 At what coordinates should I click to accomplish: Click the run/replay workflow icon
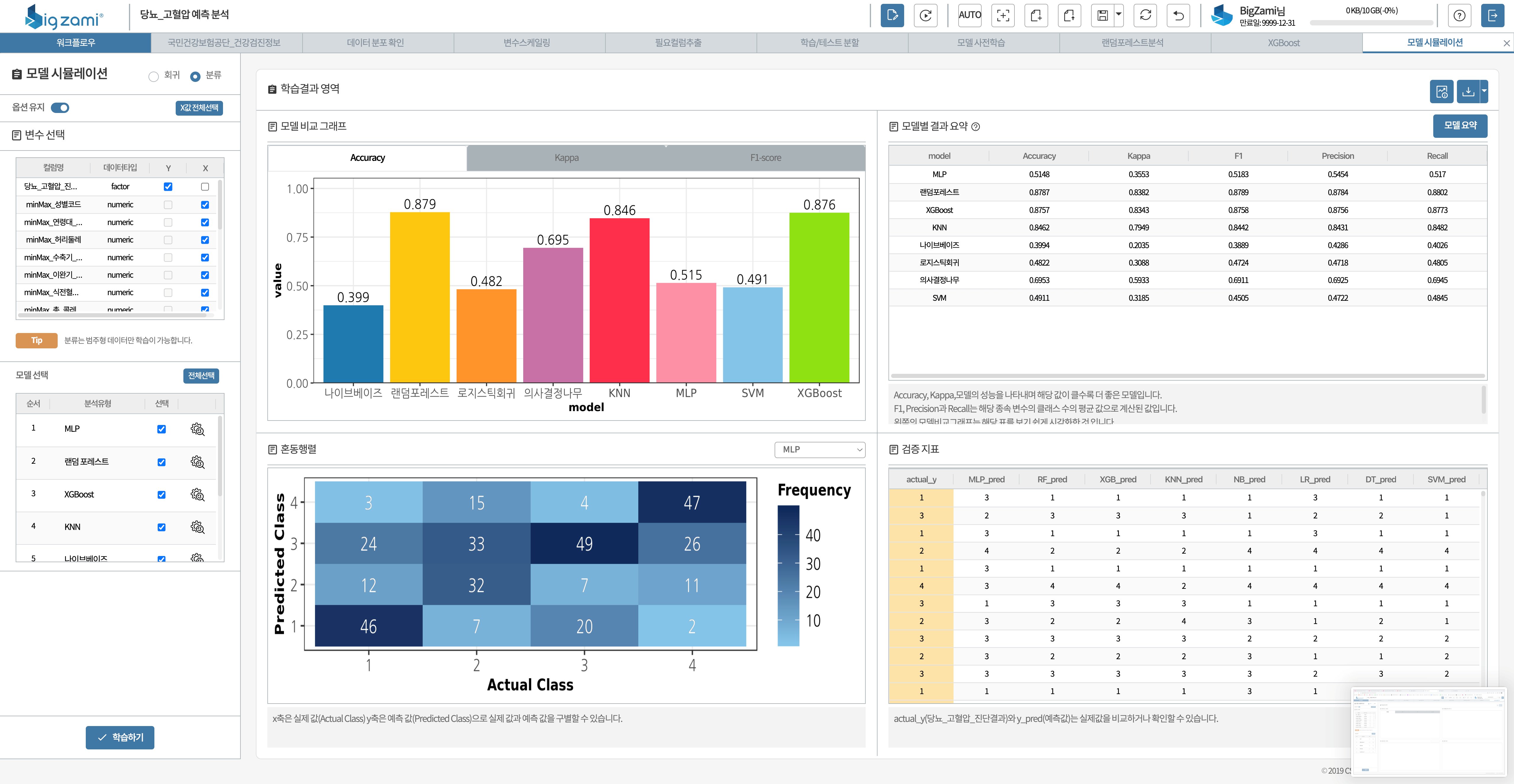coord(925,15)
